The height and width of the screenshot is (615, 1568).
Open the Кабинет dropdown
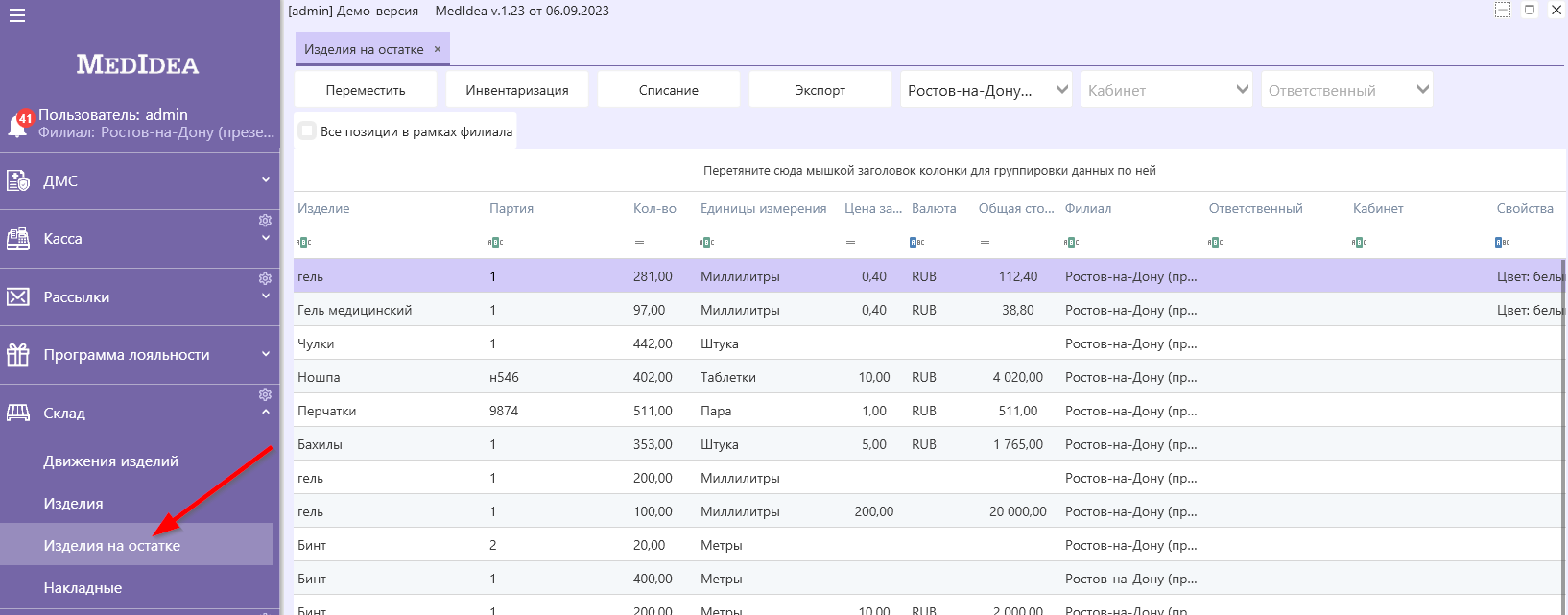[x=1167, y=90]
